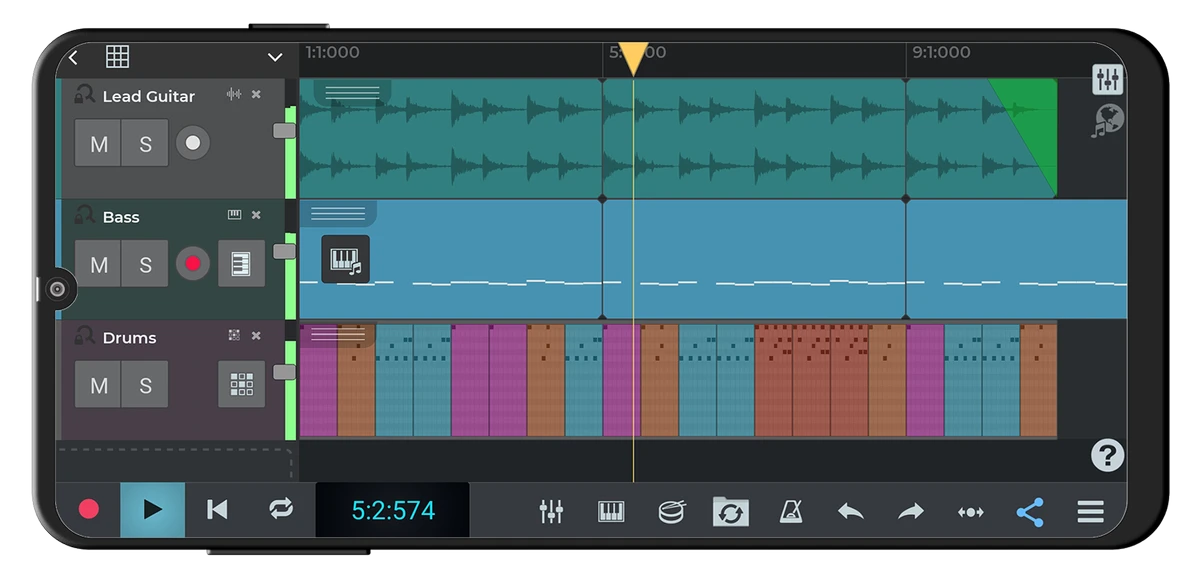Select the Lead Guitar clip fade-out handle
Screen dimensions: 1200x578
[x=1023, y=137]
